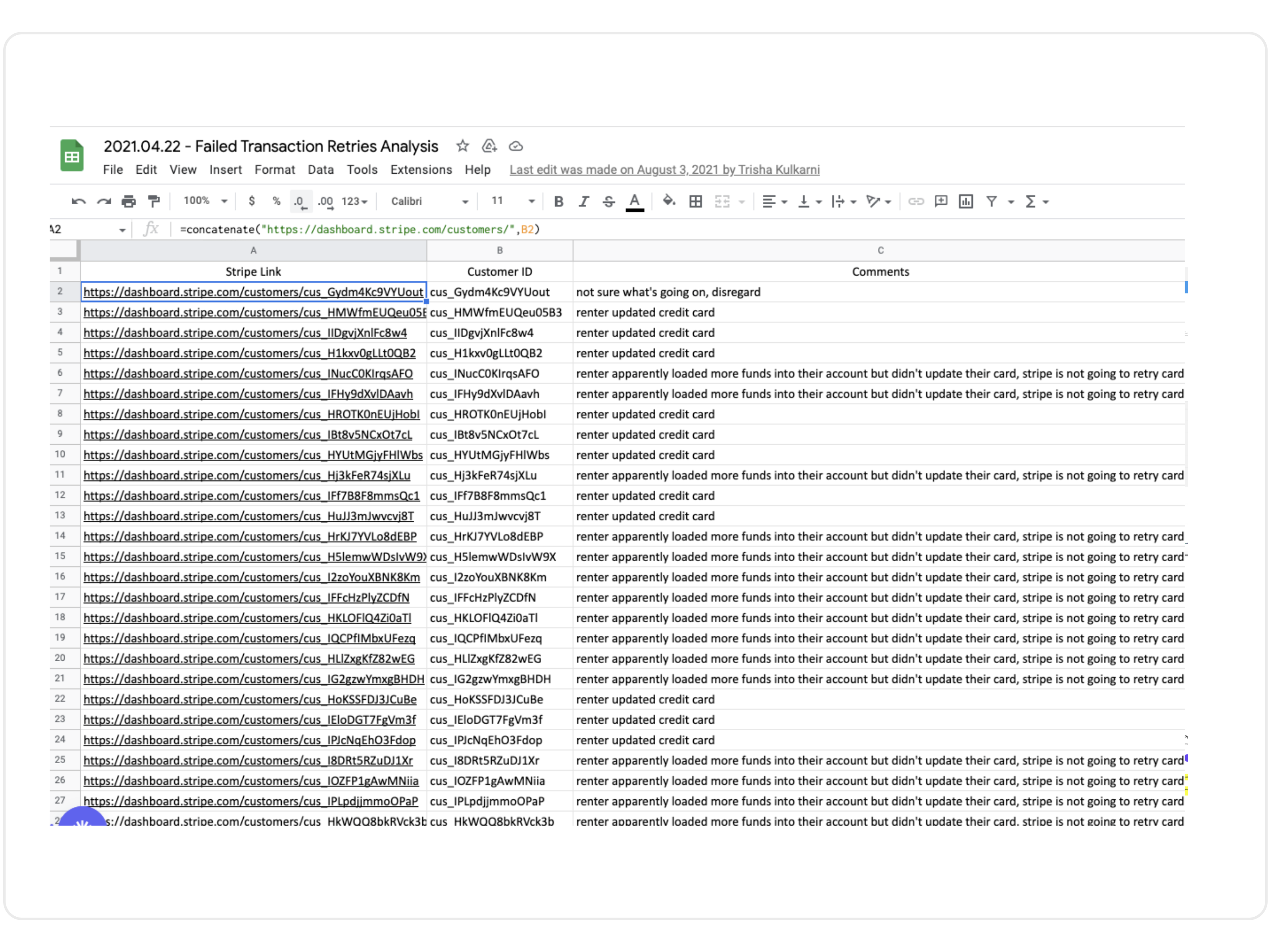Image resolution: width=1270 pixels, height=952 pixels.
Task: Click the merge cells icon
Action: pos(722,202)
